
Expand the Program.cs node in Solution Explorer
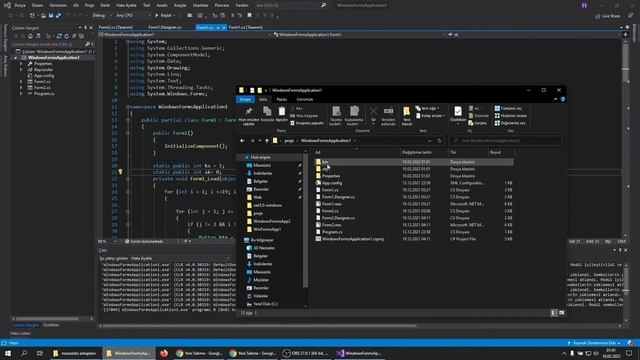pos(21,93)
